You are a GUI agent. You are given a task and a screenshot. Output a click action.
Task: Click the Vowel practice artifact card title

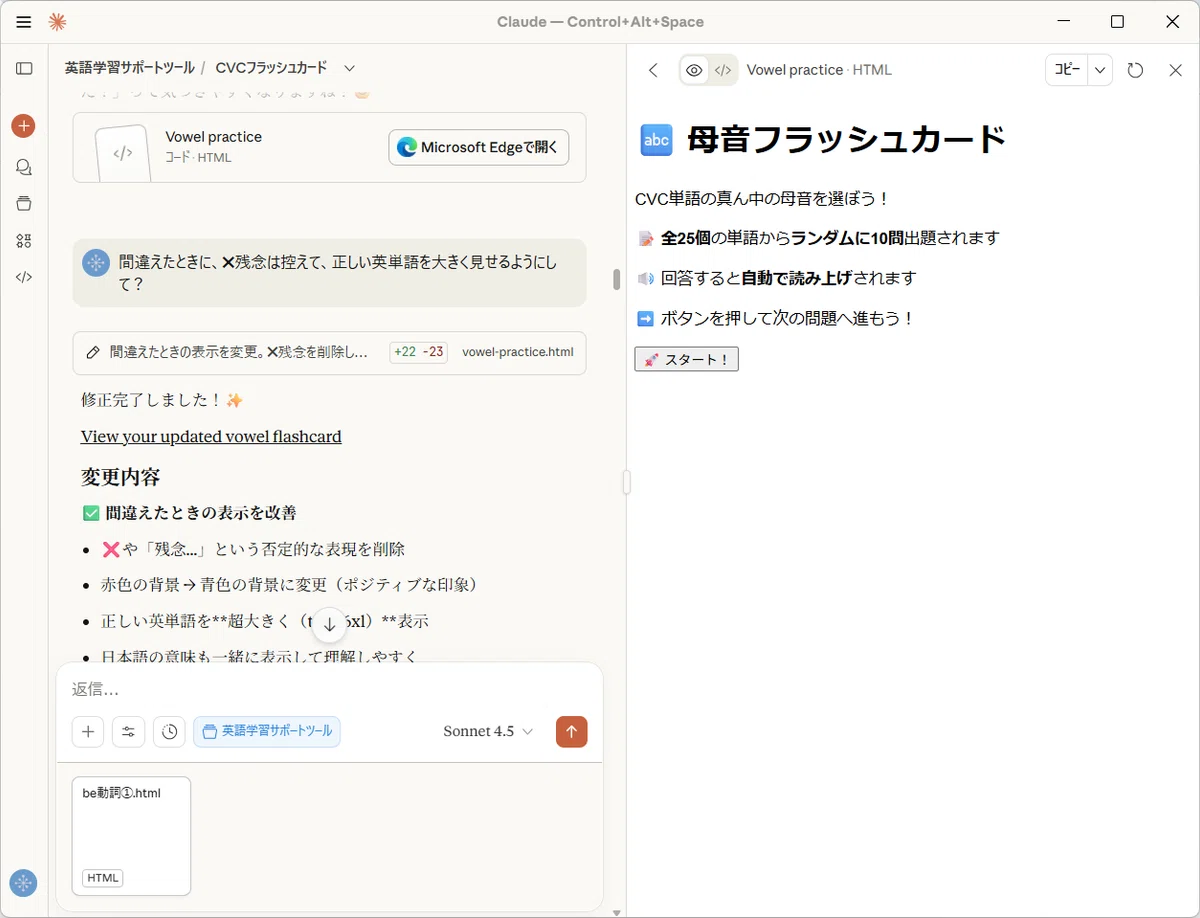tap(213, 137)
